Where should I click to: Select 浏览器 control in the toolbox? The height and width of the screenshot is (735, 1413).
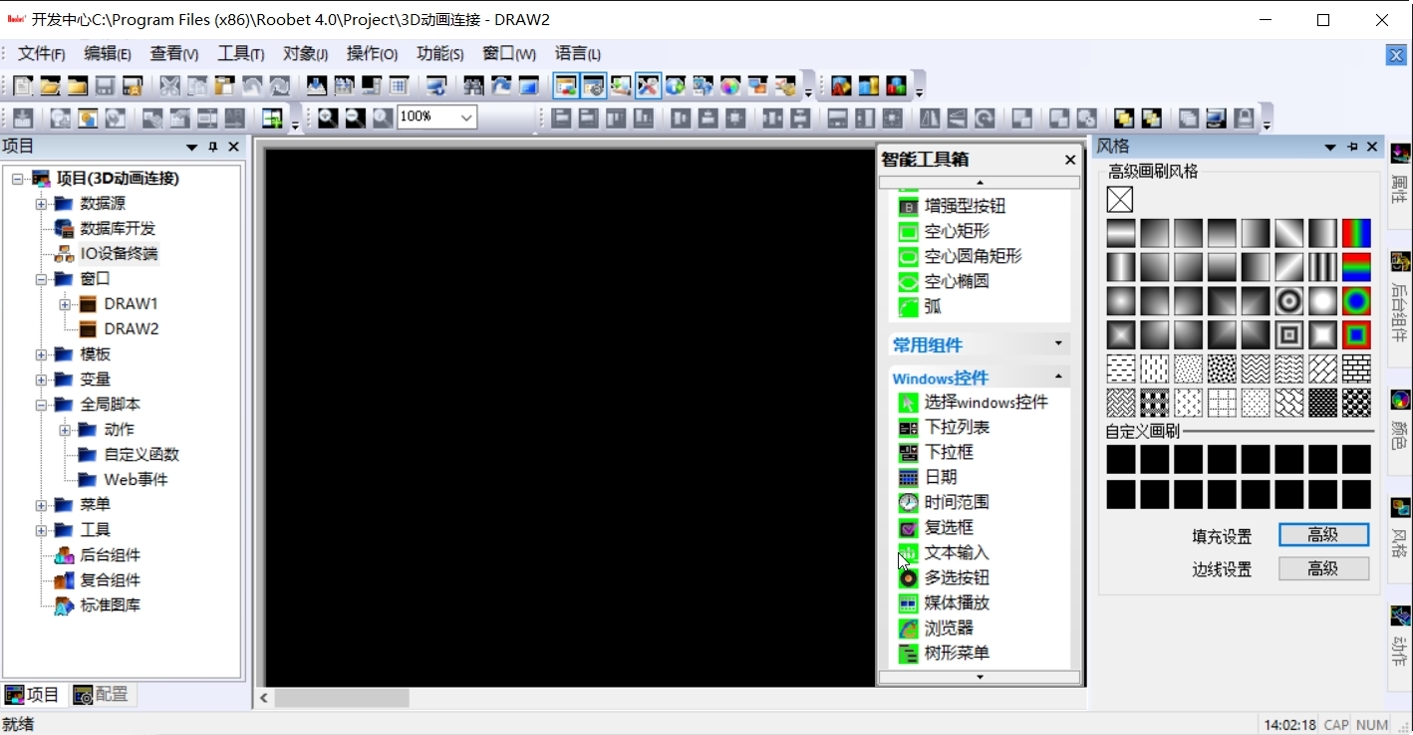948,628
